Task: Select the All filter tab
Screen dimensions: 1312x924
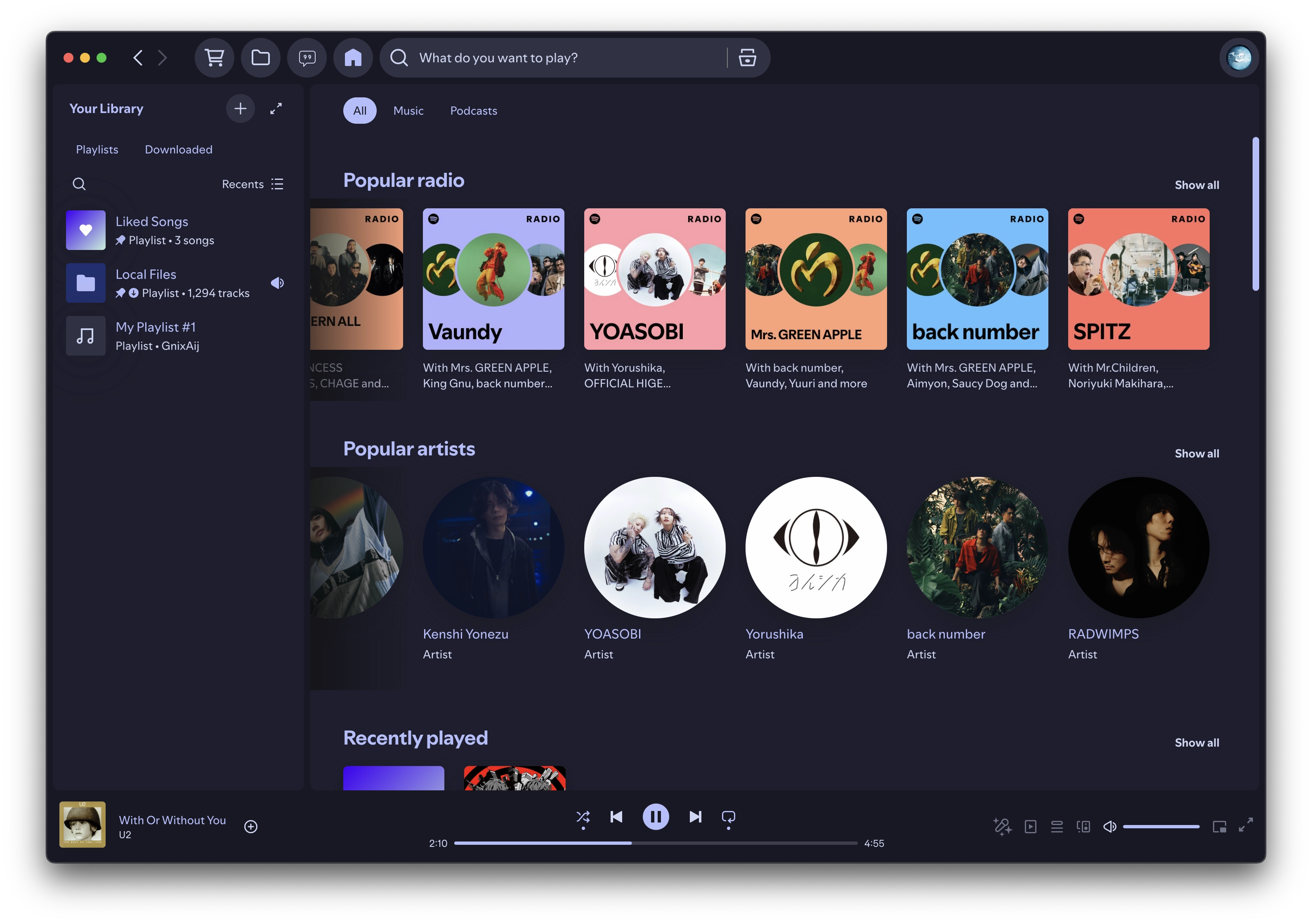Action: (360, 111)
